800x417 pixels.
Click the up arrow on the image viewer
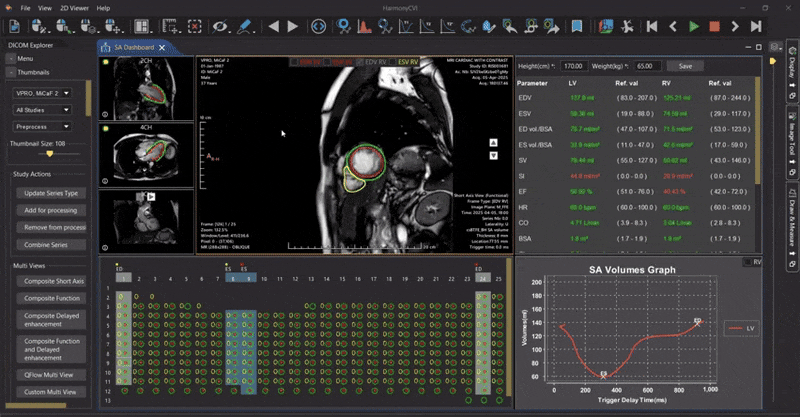pos(493,142)
